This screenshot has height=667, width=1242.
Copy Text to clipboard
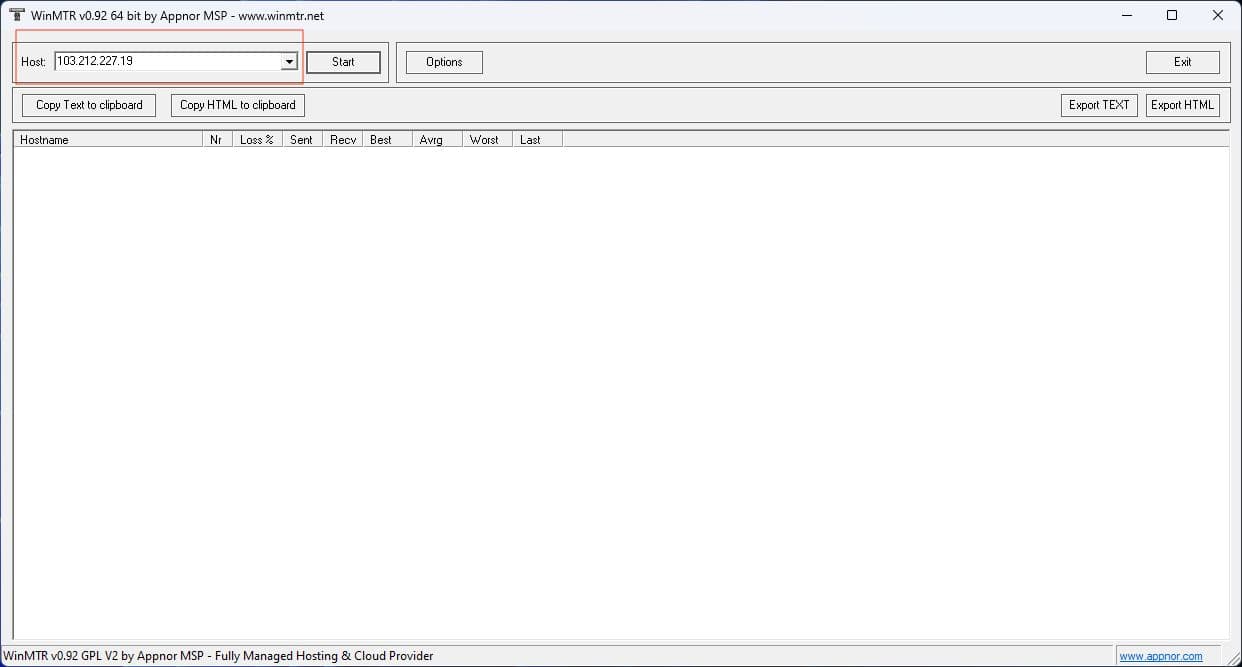pyautogui.click(x=89, y=105)
